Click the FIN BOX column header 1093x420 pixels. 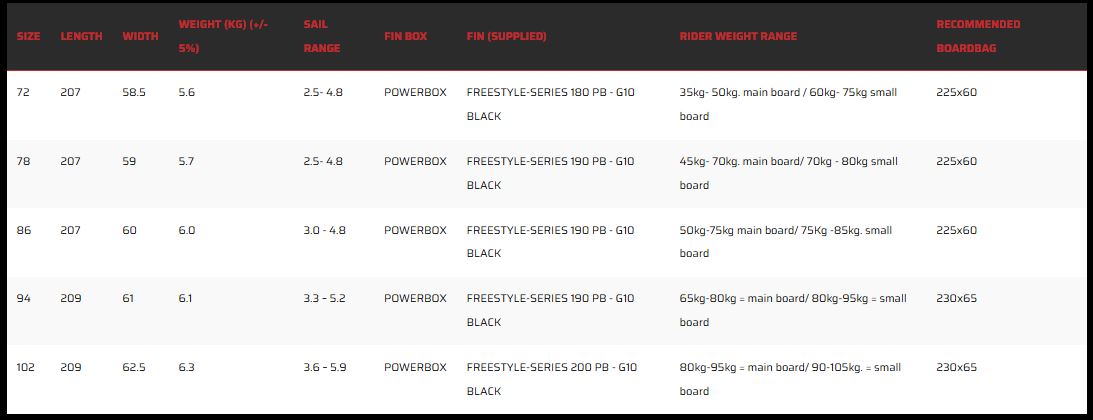click(x=406, y=36)
